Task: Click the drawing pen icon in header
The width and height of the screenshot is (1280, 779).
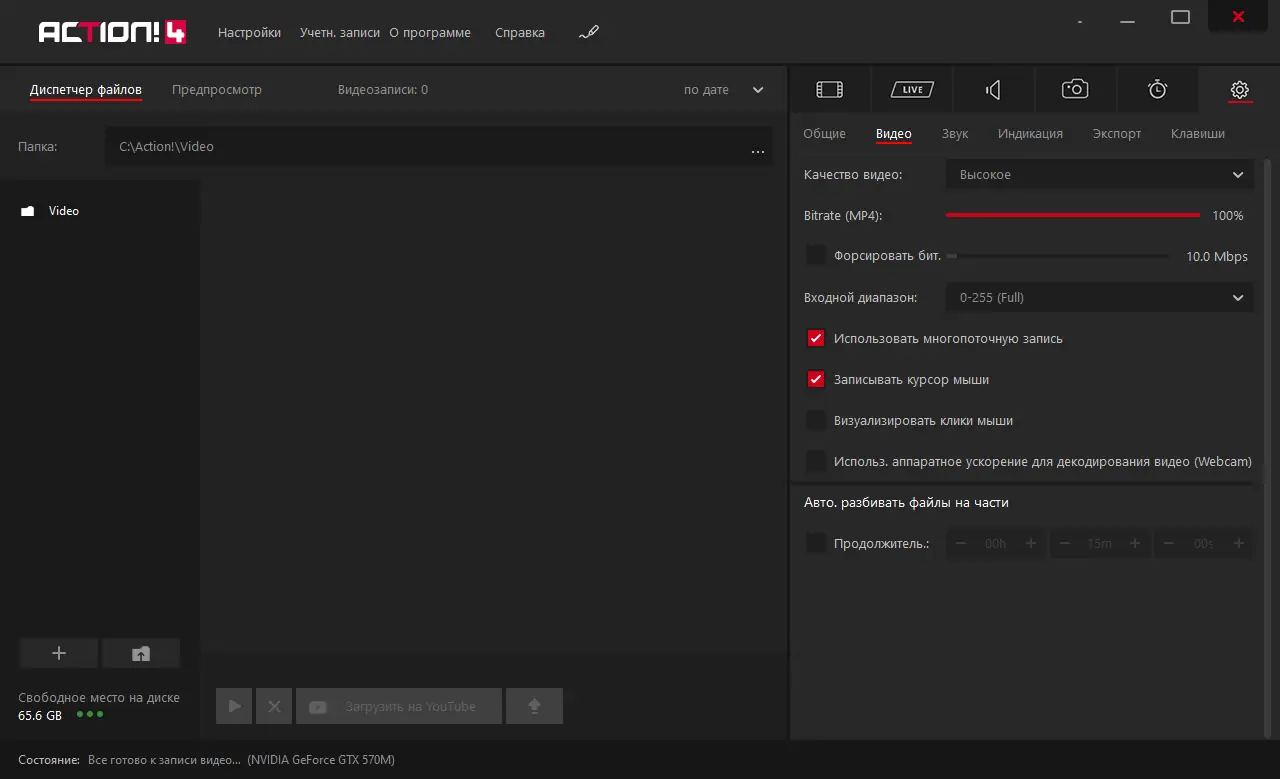Action: 589,33
